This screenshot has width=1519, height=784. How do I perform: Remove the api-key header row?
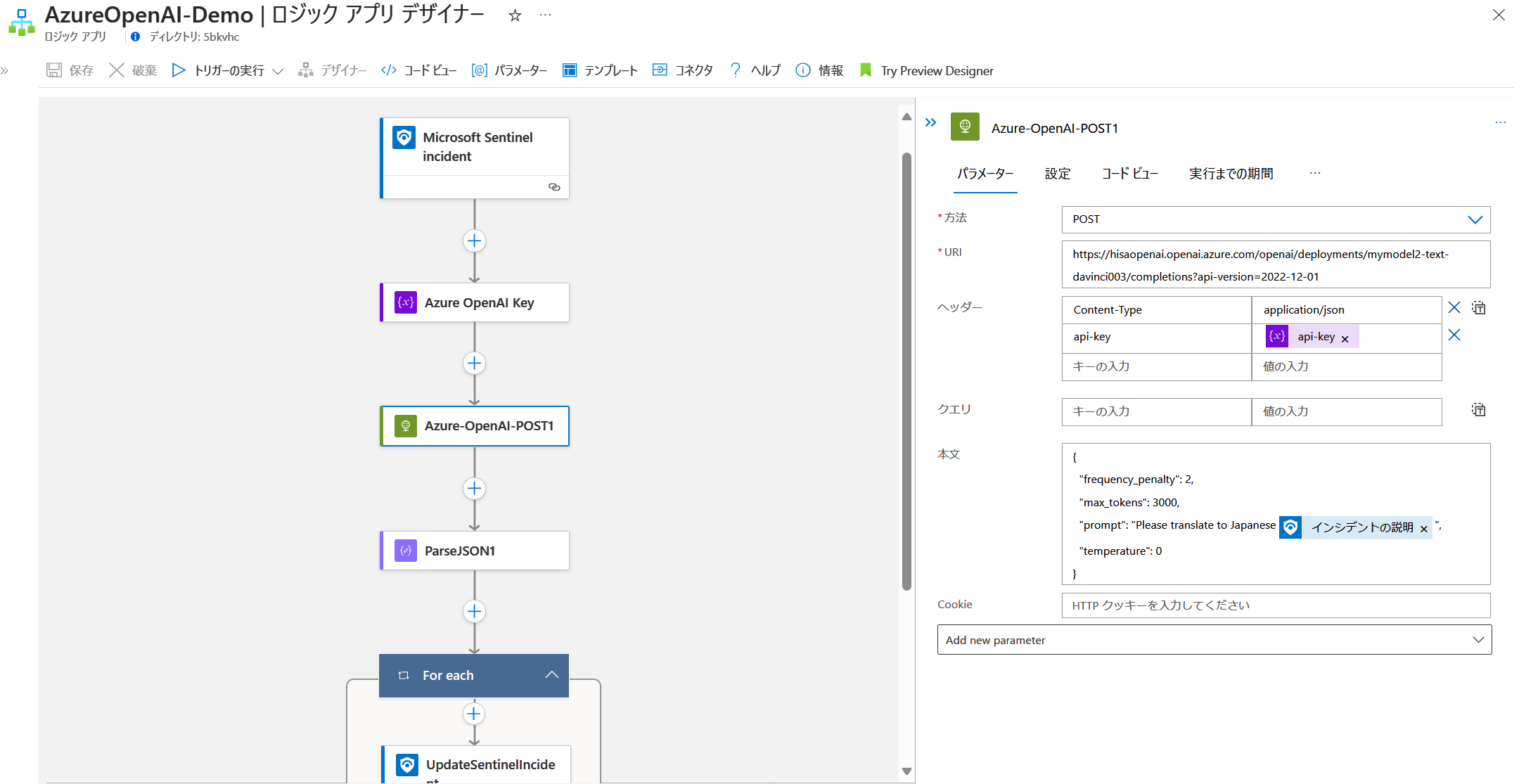pos(1455,335)
